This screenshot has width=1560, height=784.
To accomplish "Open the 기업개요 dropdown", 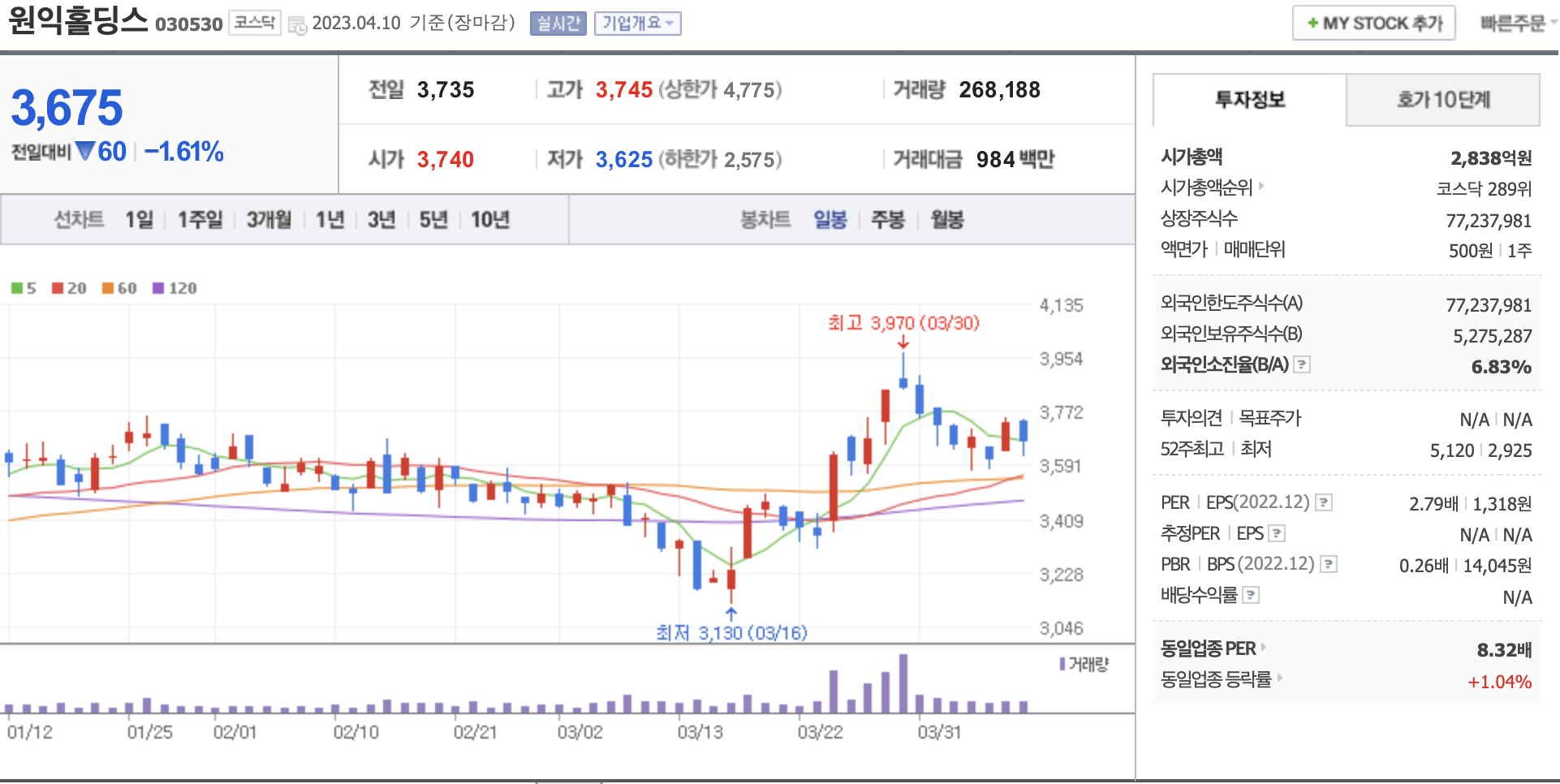I will pos(637,24).
